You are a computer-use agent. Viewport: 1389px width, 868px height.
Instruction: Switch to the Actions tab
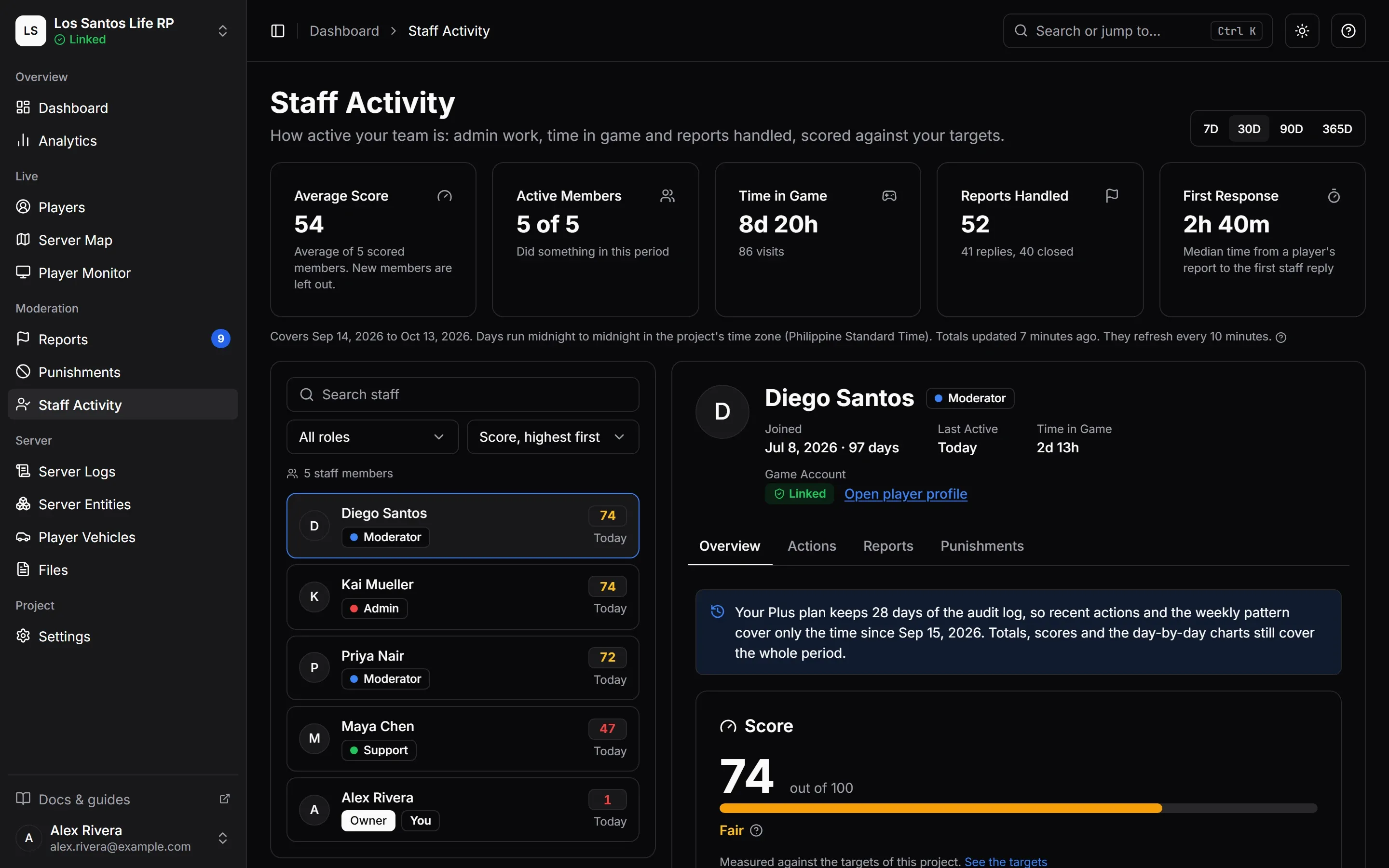point(811,546)
